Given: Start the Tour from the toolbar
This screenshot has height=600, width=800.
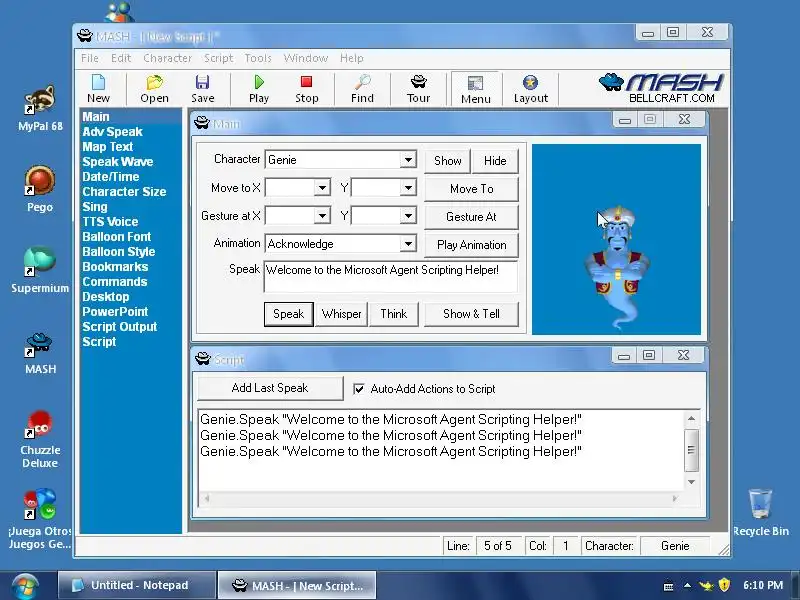Looking at the screenshot, I should 418,89.
